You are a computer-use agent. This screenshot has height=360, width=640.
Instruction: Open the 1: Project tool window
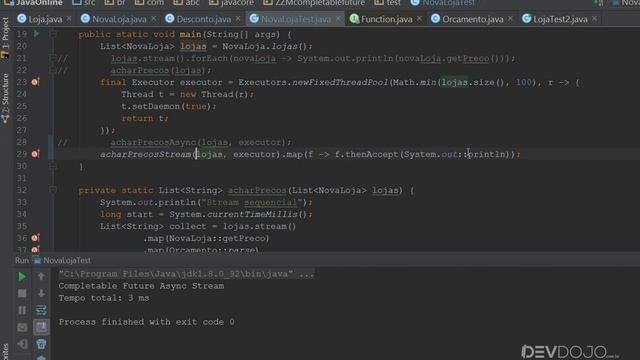click(5, 38)
